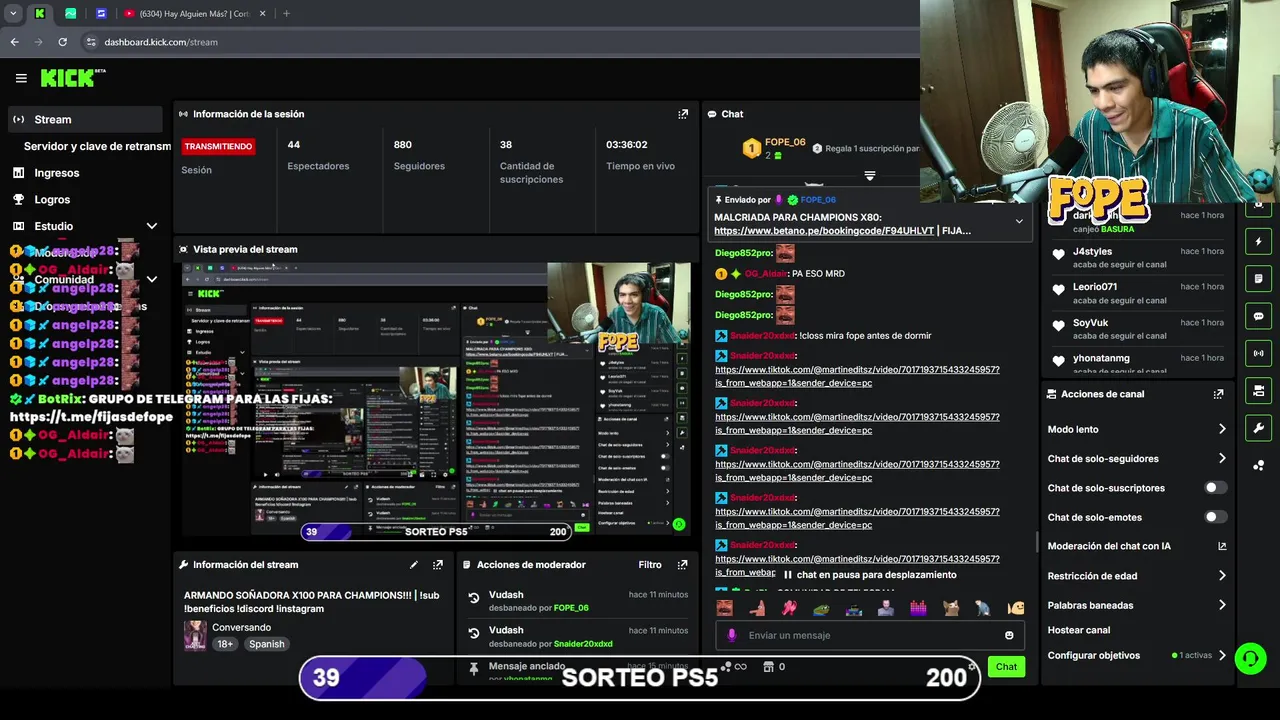The image size is (1280, 720).
Task: Open Chat de solo-seguidores options arrow
Action: click(1222, 458)
